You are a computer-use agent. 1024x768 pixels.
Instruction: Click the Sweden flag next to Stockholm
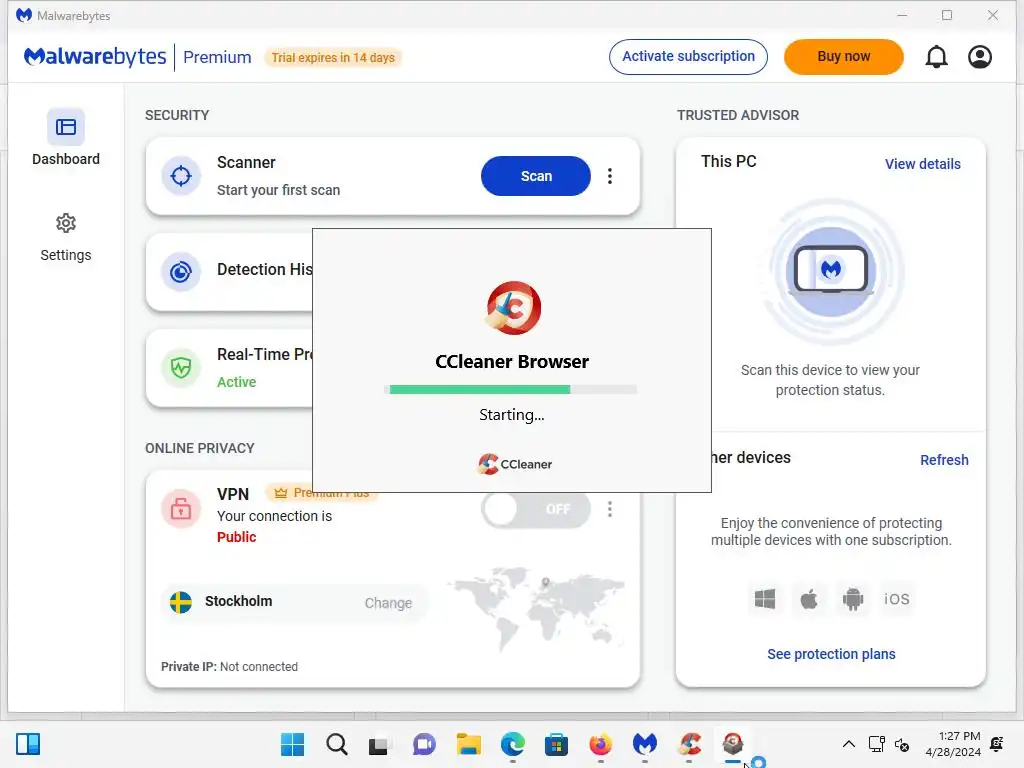pos(181,601)
